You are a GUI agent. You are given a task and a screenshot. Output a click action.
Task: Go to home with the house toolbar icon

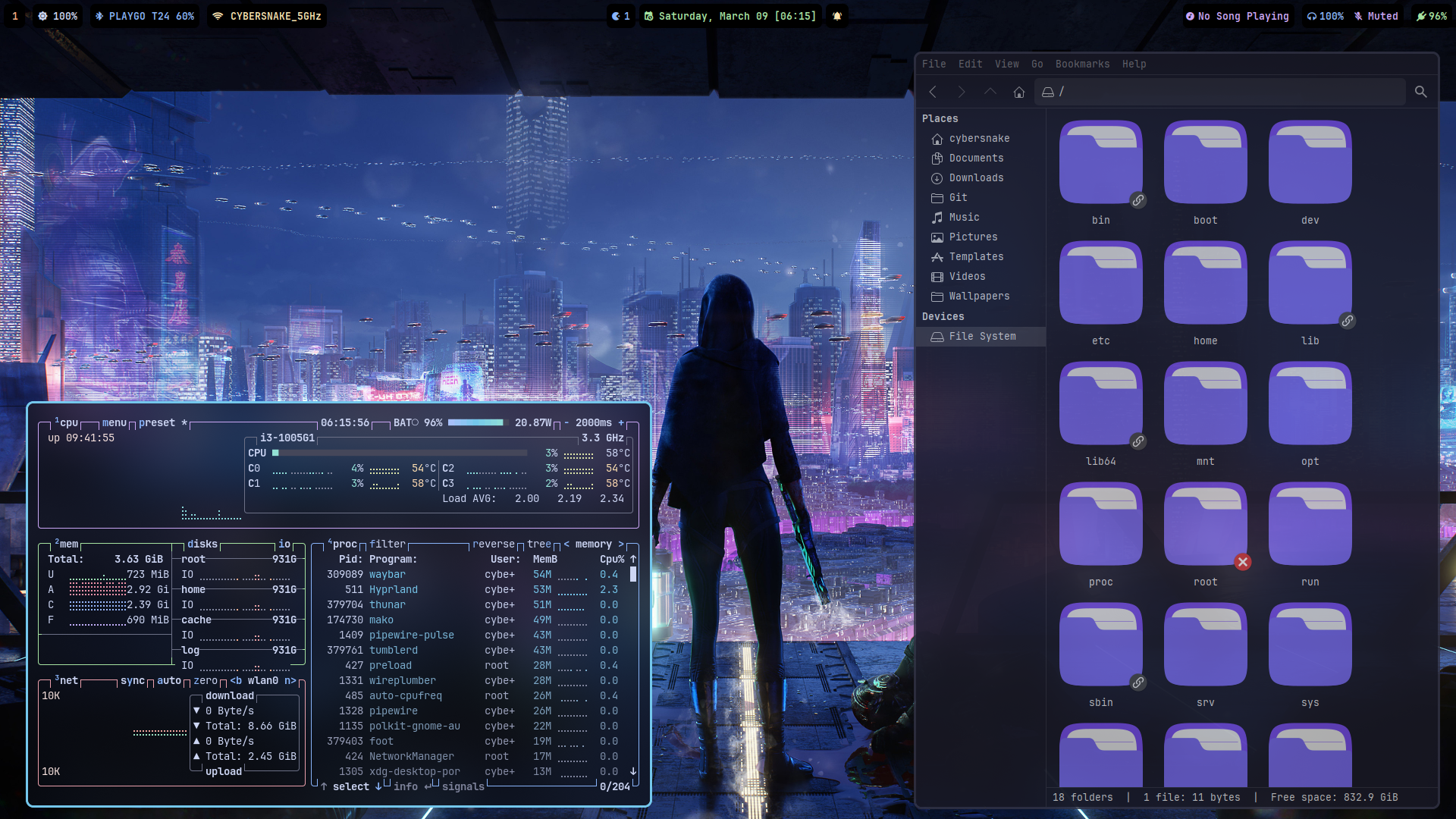click(1019, 92)
